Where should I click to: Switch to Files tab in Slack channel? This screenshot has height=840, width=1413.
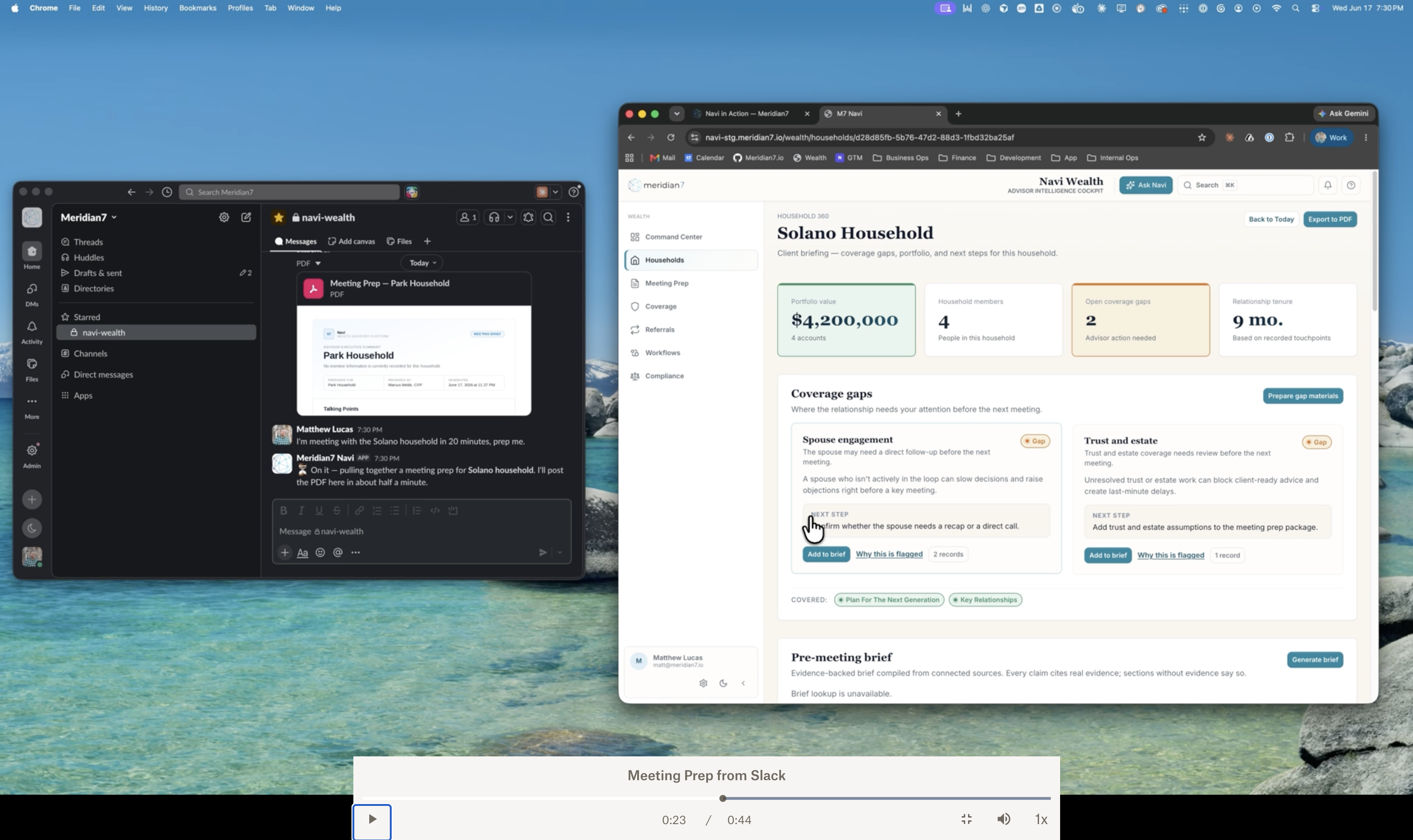(399, 242)
